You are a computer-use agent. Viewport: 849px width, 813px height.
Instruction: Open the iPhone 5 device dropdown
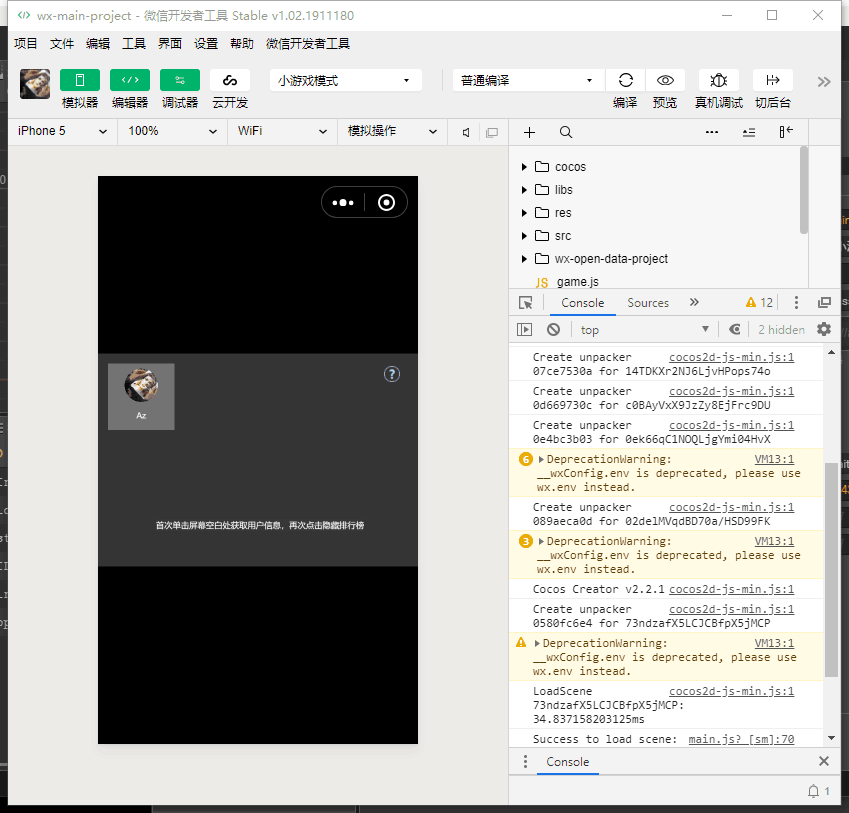63,132
